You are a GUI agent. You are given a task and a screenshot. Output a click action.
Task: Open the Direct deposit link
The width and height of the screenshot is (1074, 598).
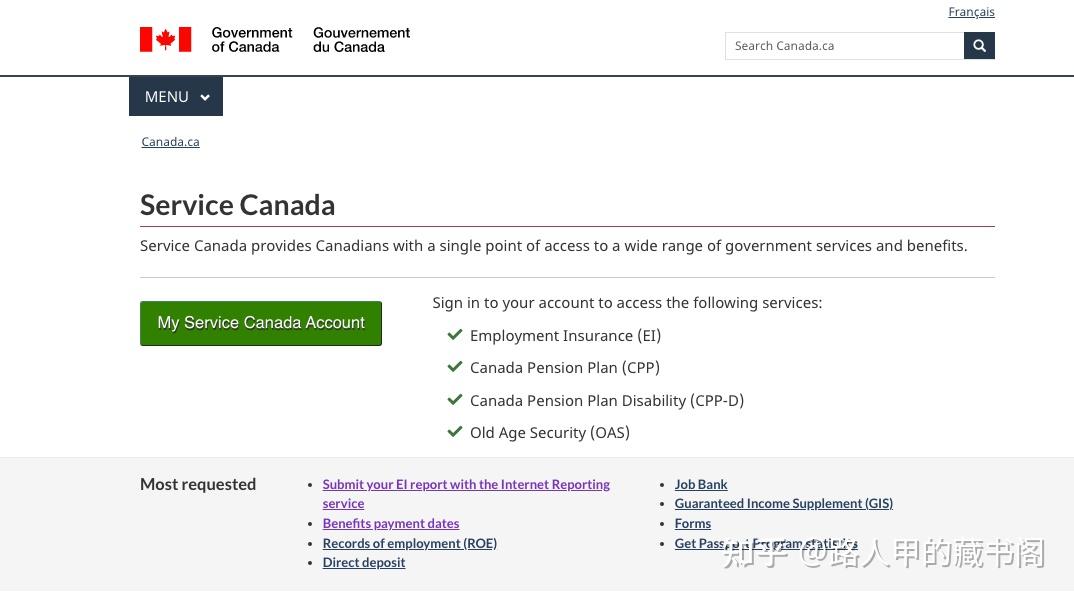tap(364, 563)
